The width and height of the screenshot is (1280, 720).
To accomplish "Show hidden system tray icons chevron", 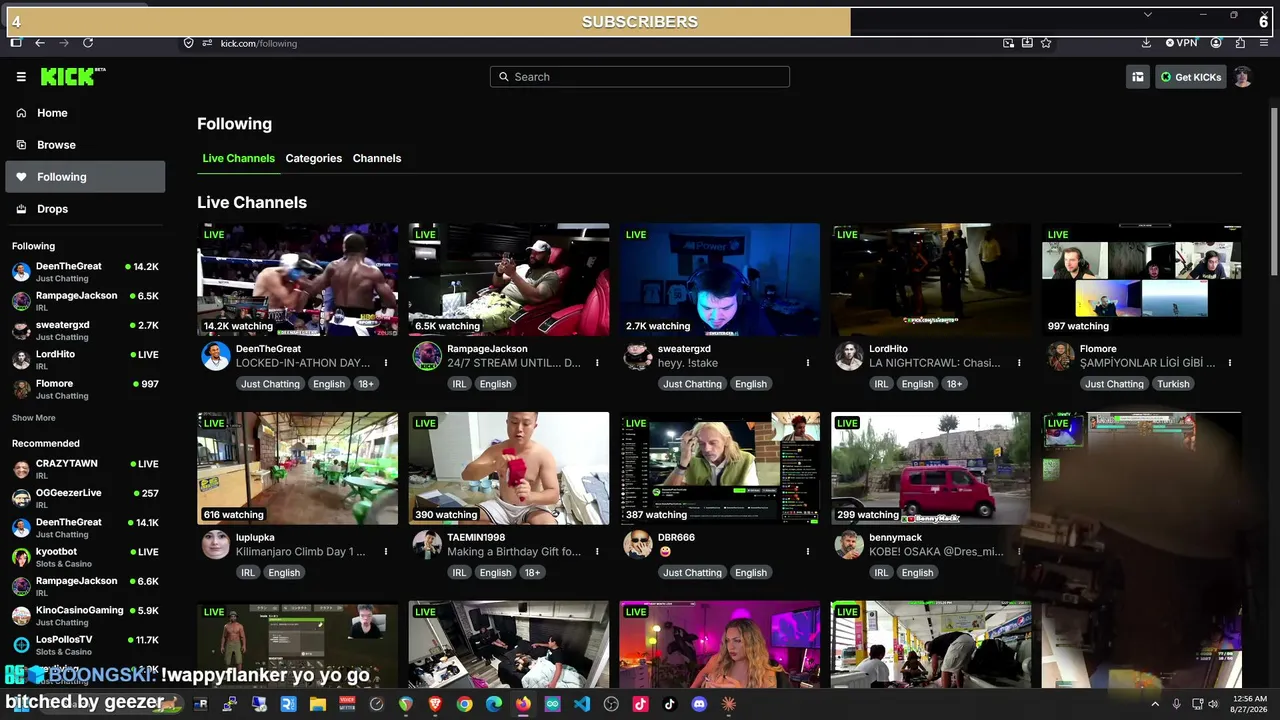I will point(1155,704).
